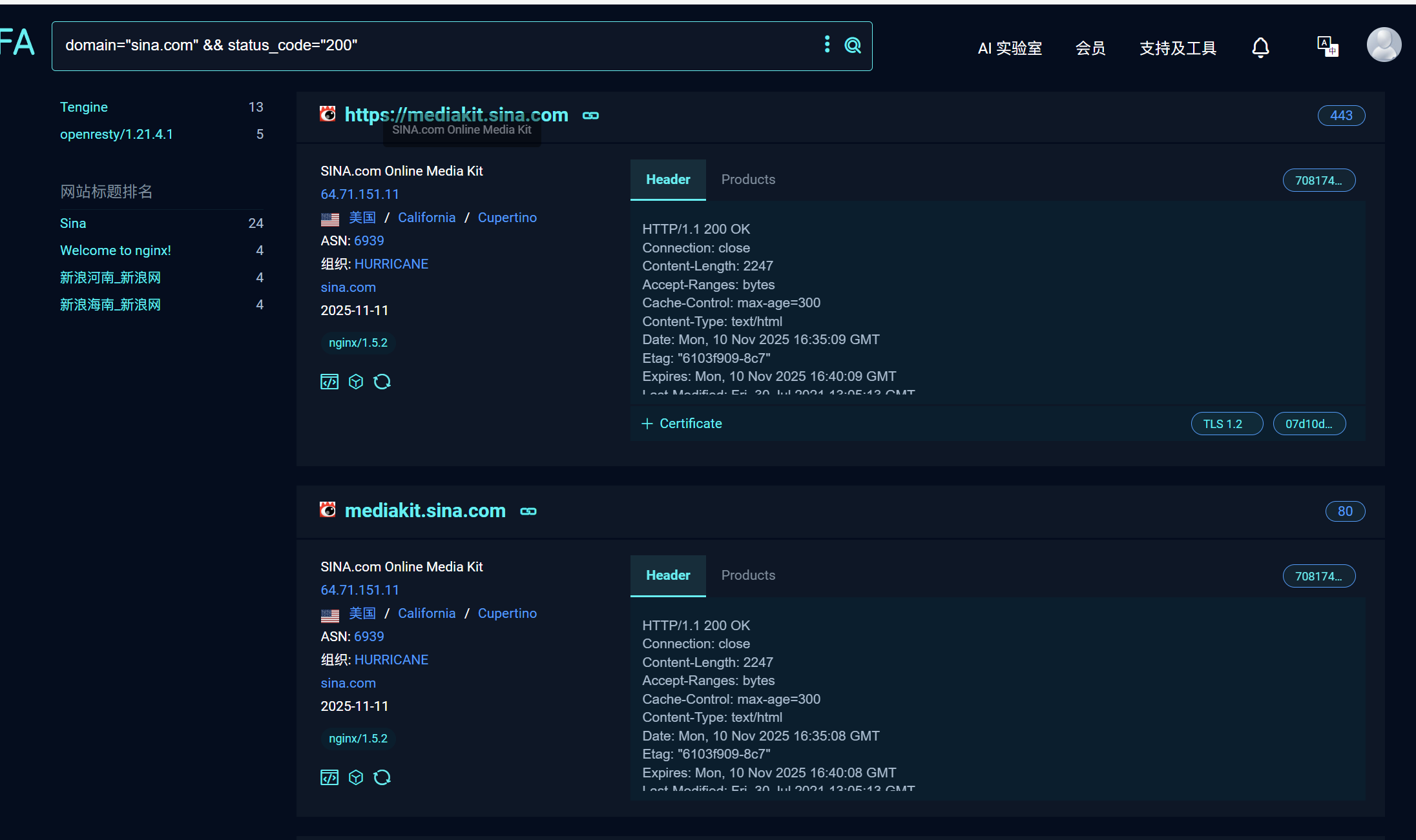The height and width of the screenshot is (840, 1416).
Task: Open IP 64.71.151.11 link in first result
Action: click(x=360, y=194)
